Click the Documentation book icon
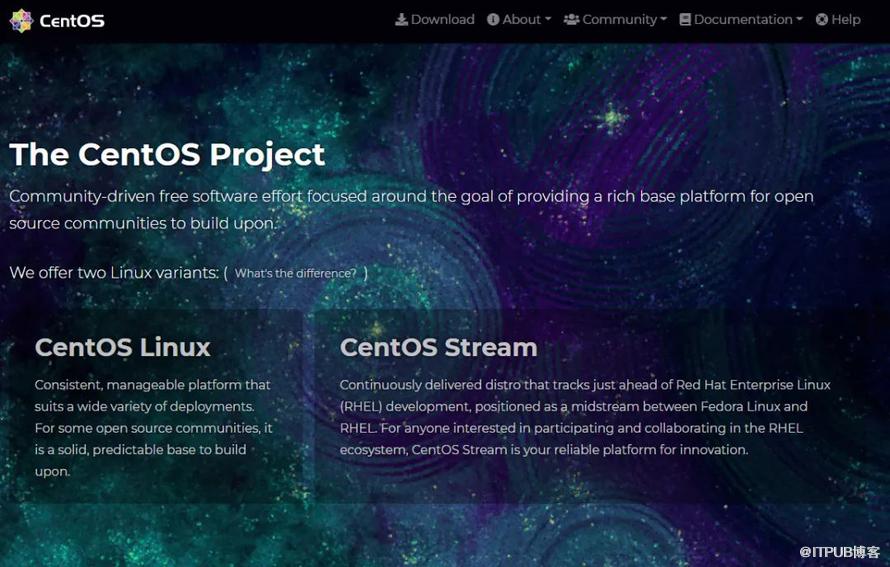The height and width of the screenshot is (567, 890). coord(685,20)
